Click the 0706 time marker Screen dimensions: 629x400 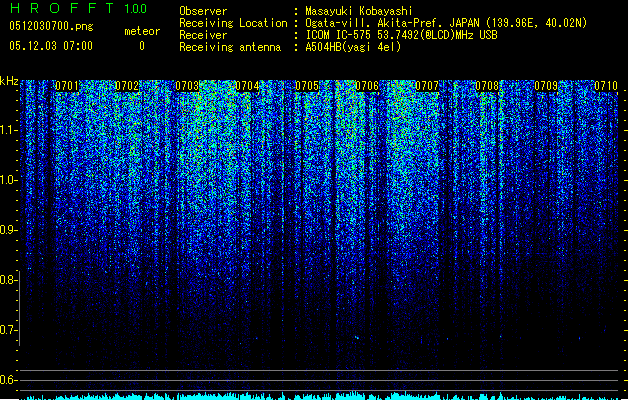point(367,86)
